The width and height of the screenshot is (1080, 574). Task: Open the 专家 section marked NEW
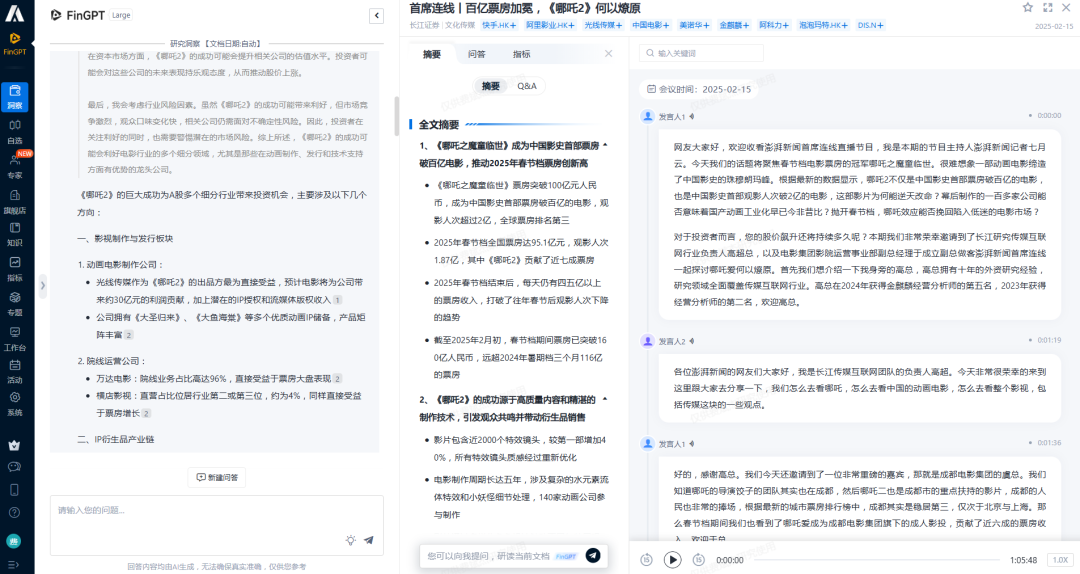pos(14,166)
